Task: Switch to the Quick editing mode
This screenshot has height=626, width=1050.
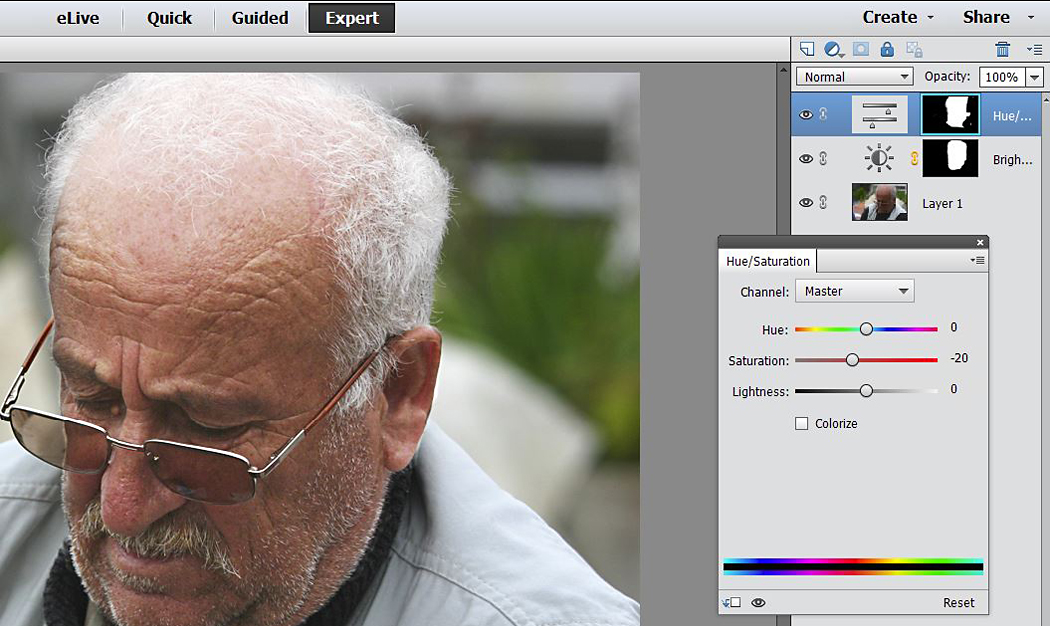Action: pos(169,18)
